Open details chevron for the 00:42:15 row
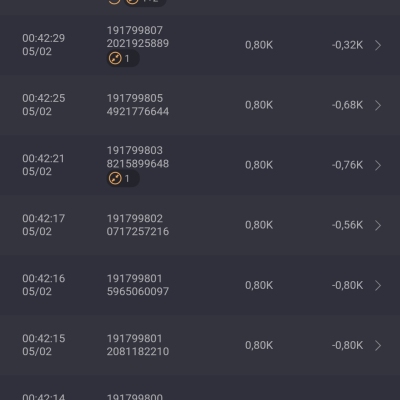The width and height of the screenshot is (400, 400). (x=378, y=345)
